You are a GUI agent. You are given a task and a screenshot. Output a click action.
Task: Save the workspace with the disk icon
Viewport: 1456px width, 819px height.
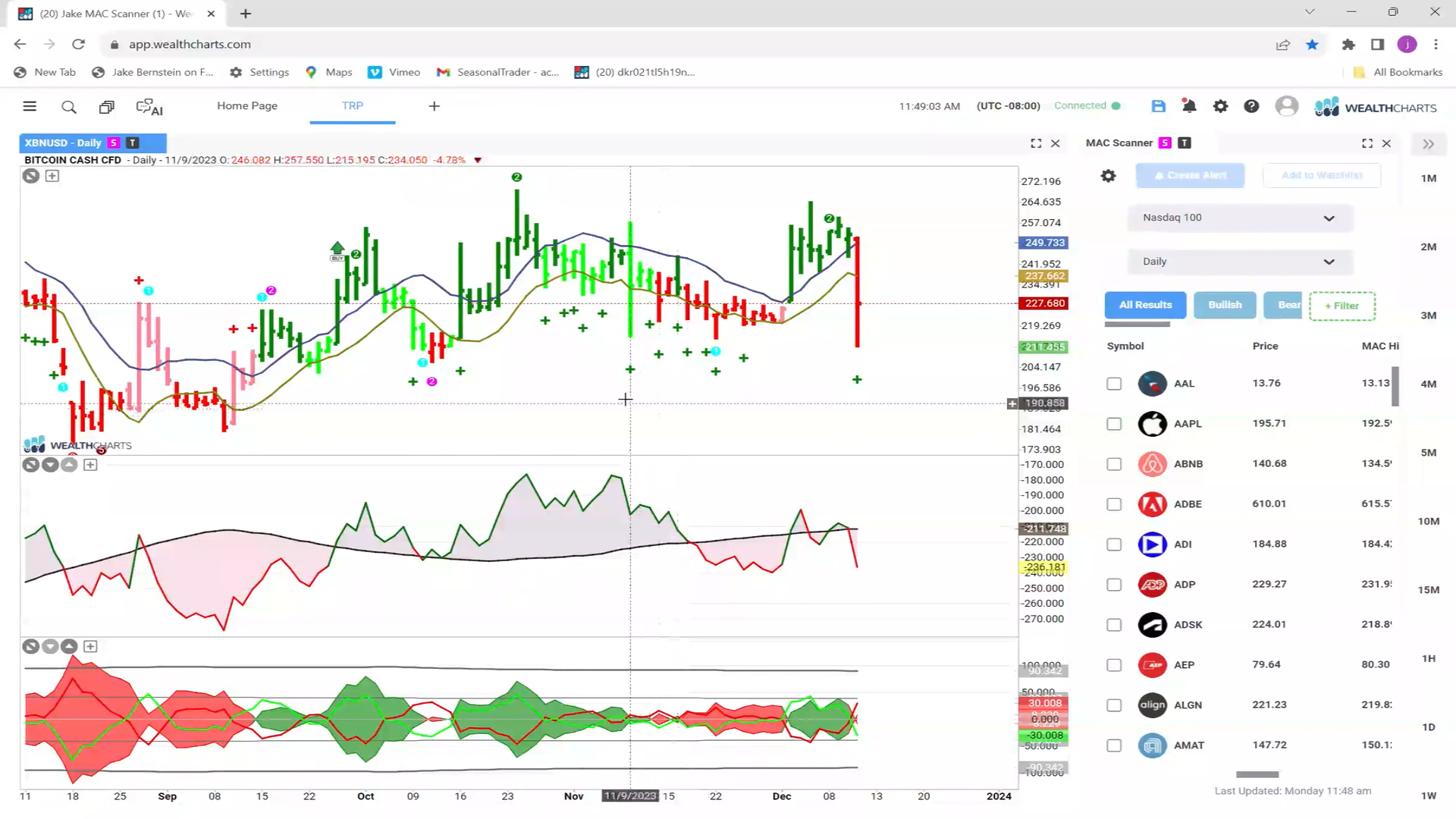[1158, 106]
